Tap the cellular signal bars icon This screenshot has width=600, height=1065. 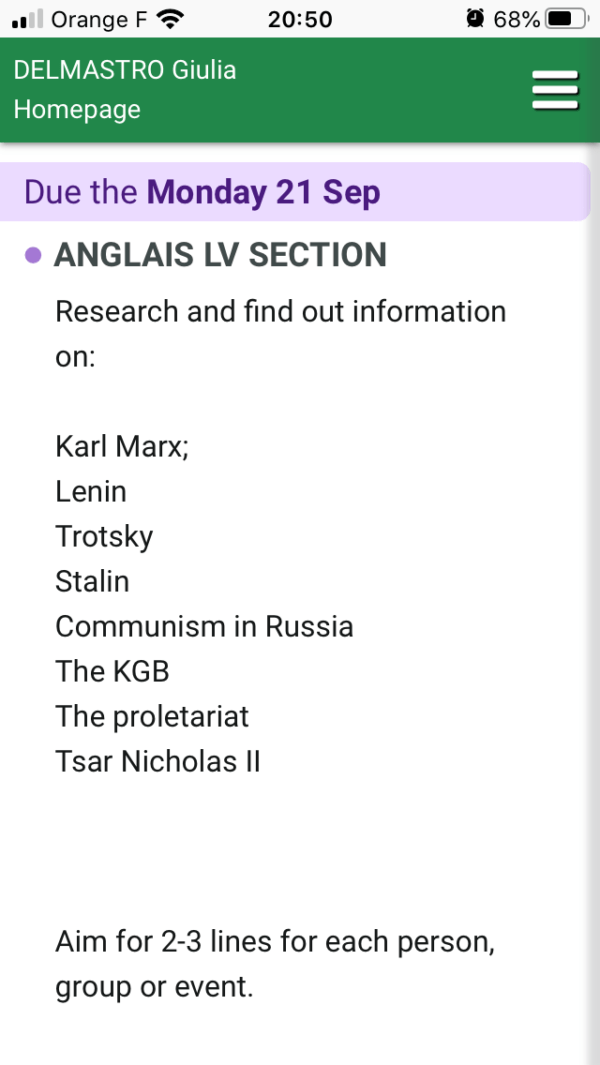tap(27, 19)
